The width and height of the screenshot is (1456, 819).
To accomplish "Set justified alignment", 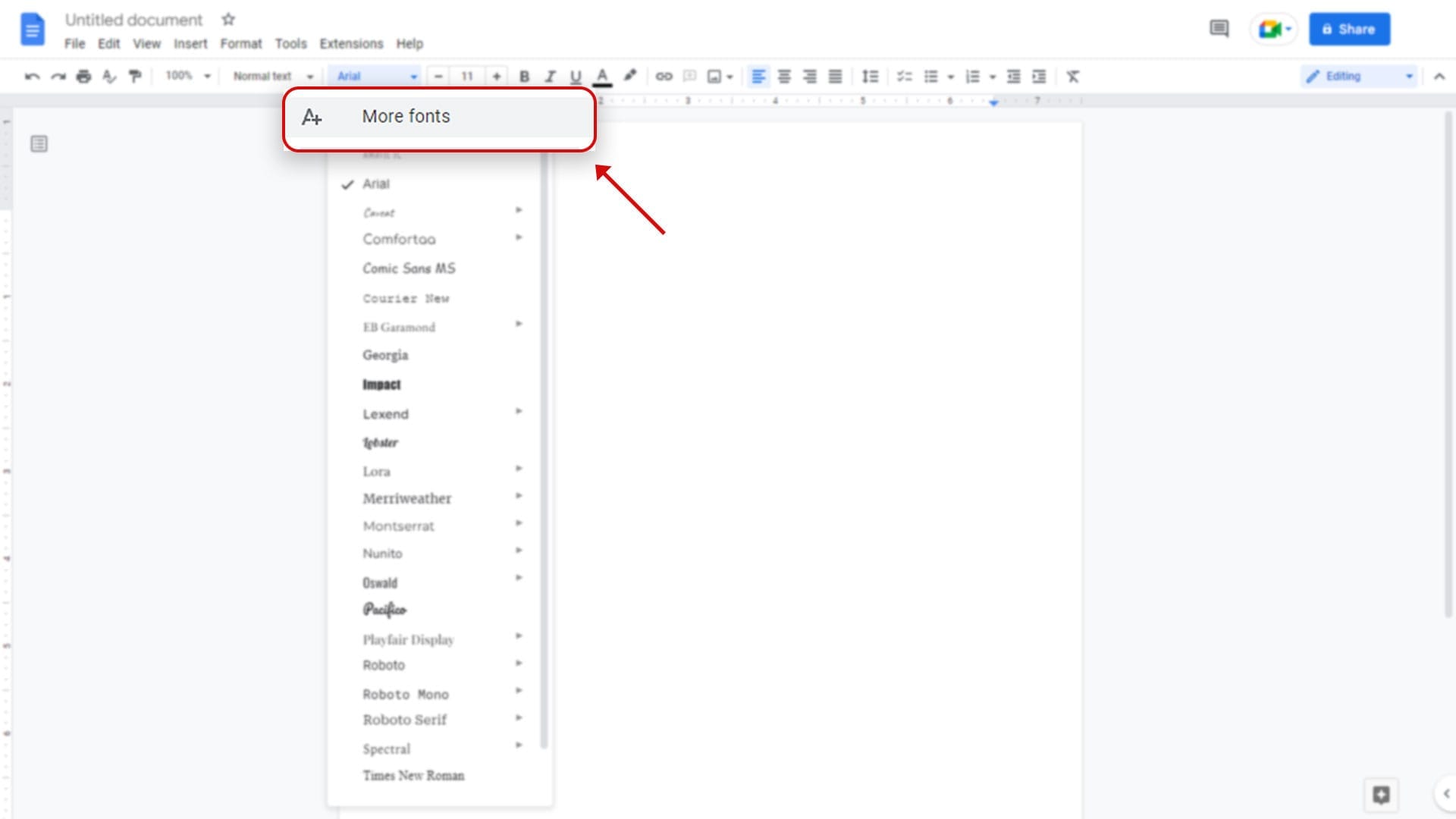I will click(835, 76).
